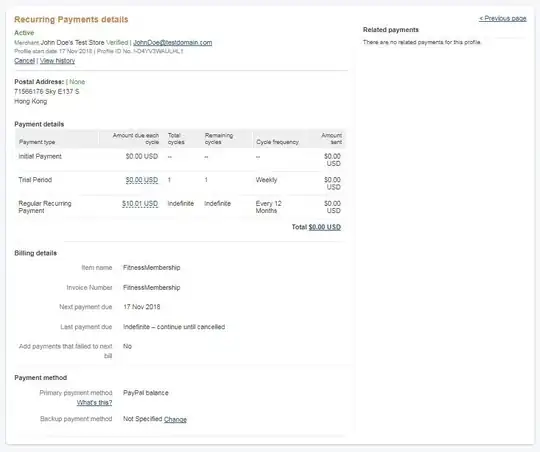Image resolution: width=540 pixels, height=452 pixels.
Task: Click the Every 12 Months frequency cell
Action: coord(269,207)
